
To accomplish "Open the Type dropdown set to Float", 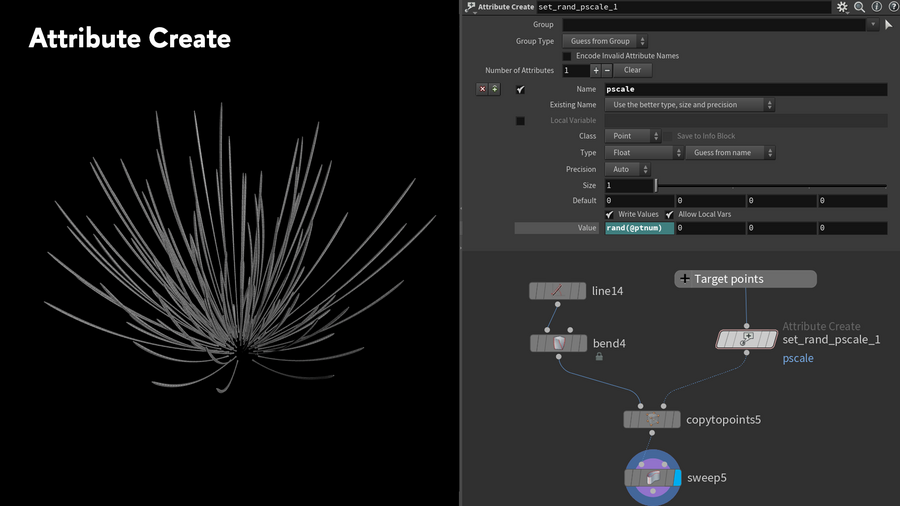I will click(x=643, y=153).
